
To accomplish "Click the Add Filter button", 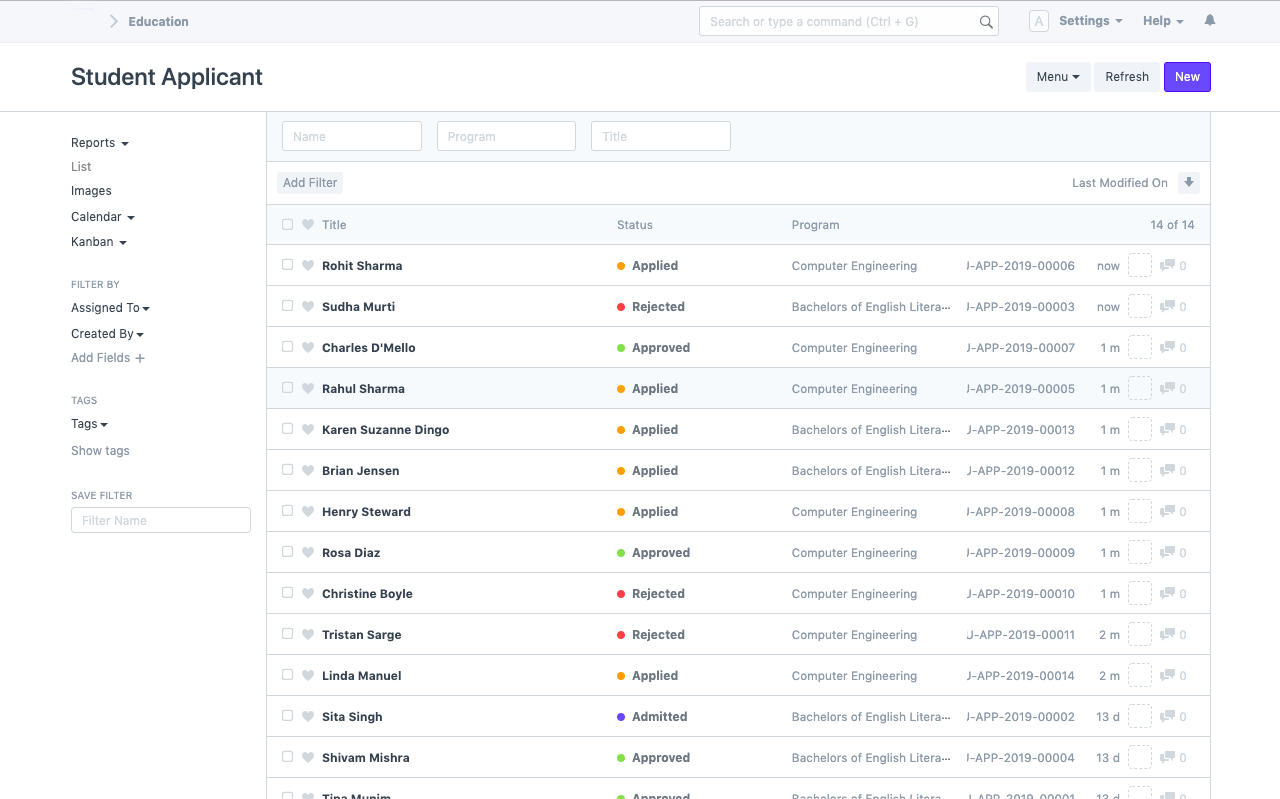I will (310, 183).
